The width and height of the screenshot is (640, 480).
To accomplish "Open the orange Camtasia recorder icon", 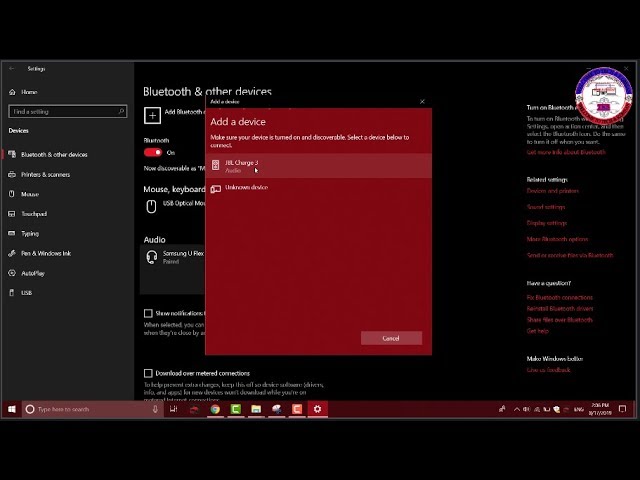I will [297, 409].
